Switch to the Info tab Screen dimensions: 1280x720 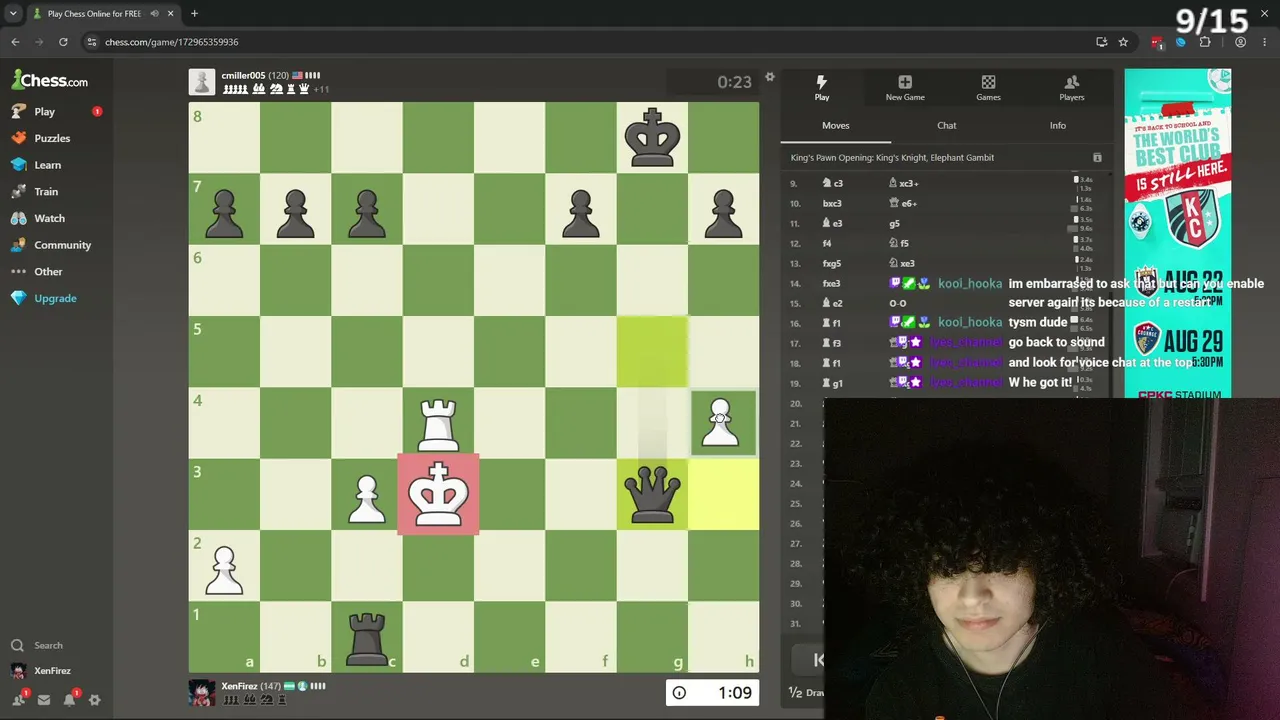[1058, 126]
